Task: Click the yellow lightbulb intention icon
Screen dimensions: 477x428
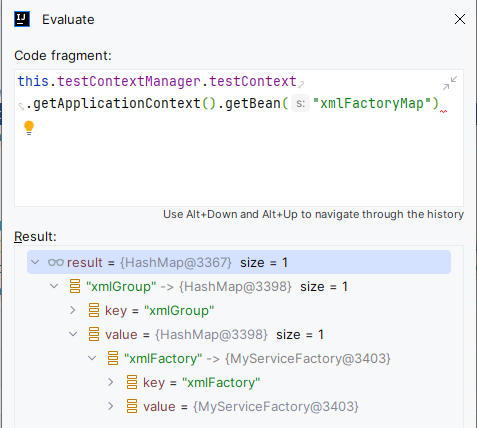Action: [x=29, y=128]
